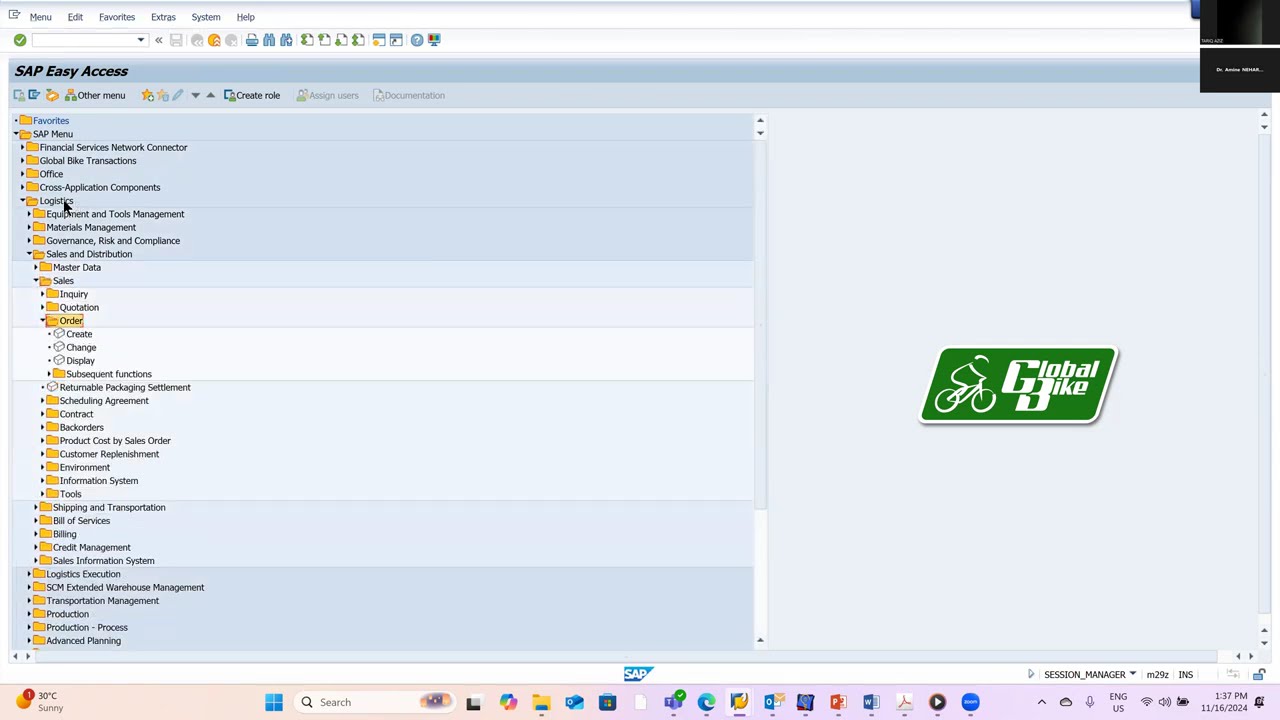Viewport: 1280px width, 720px height.
Task: Click the Create shortcut icon
Action: [x=396, y=40]
